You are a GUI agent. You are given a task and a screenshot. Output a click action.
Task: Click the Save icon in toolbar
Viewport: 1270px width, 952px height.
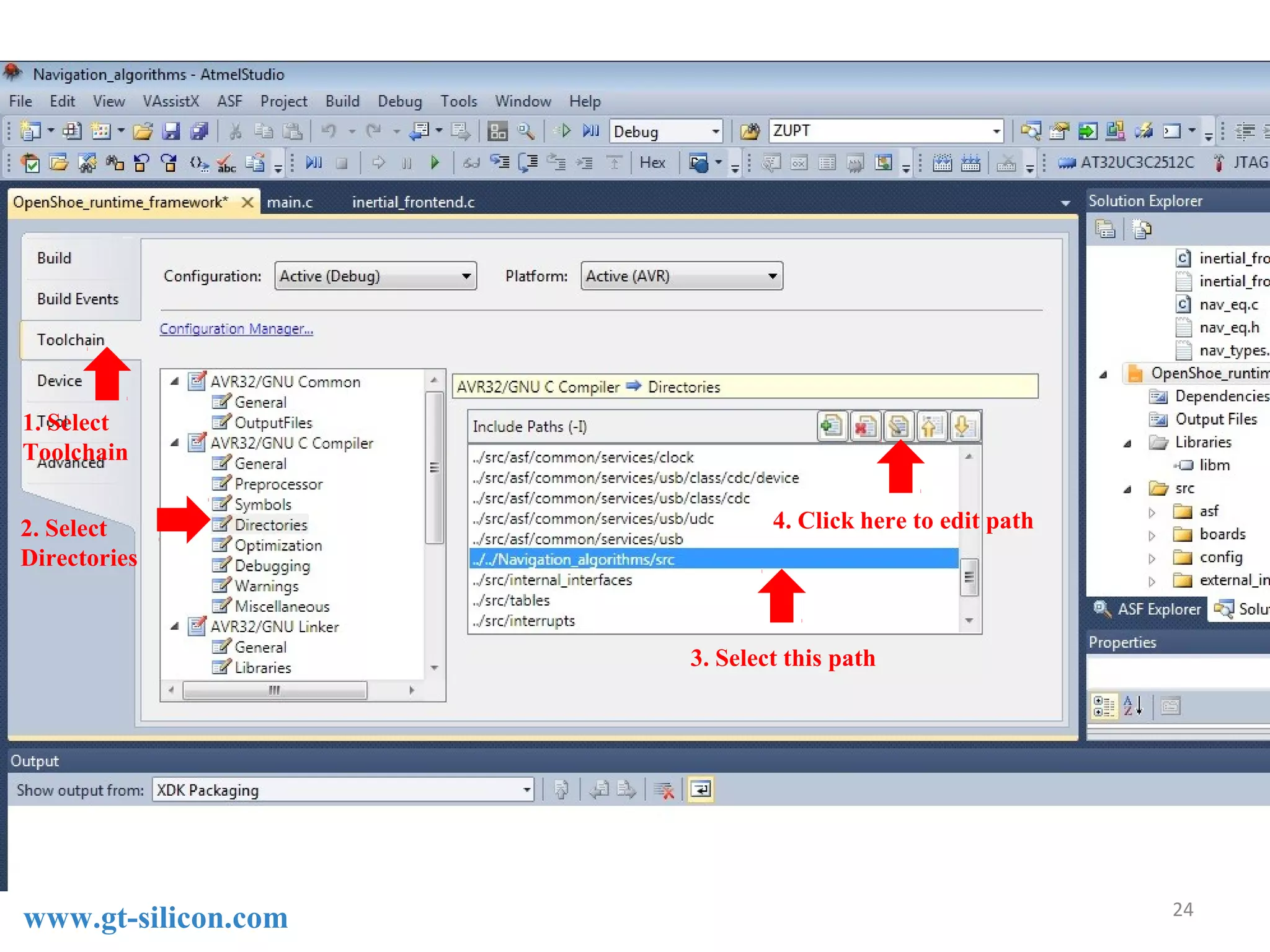click(x=171, y=131)
